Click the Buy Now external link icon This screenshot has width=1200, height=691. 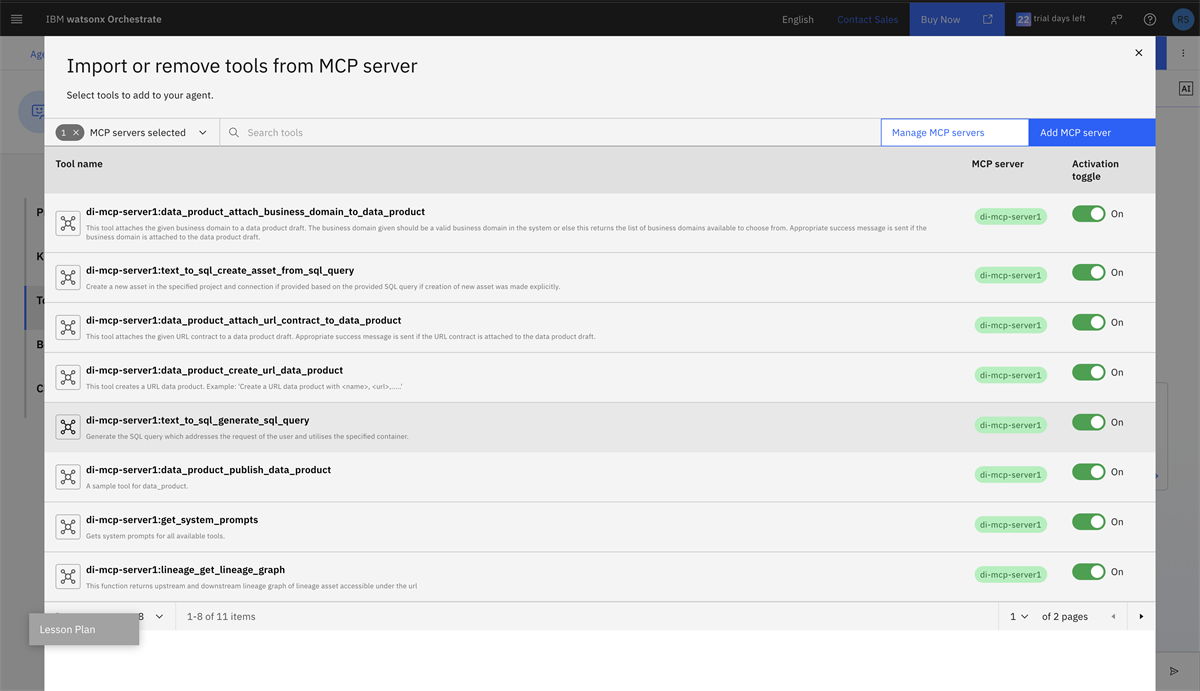(988, 19)
